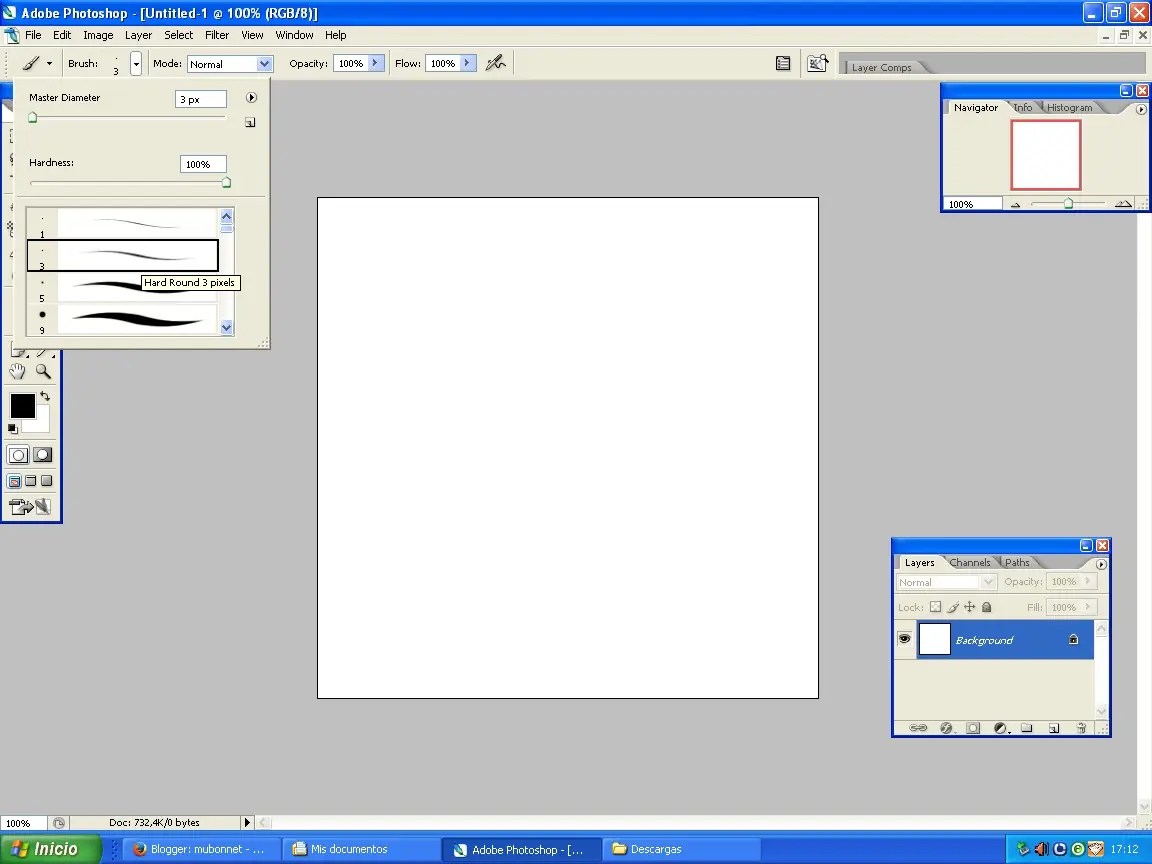This screenshot has height=864, width=1152.
Task: Add layer mask icon
Action: point(973,728)
